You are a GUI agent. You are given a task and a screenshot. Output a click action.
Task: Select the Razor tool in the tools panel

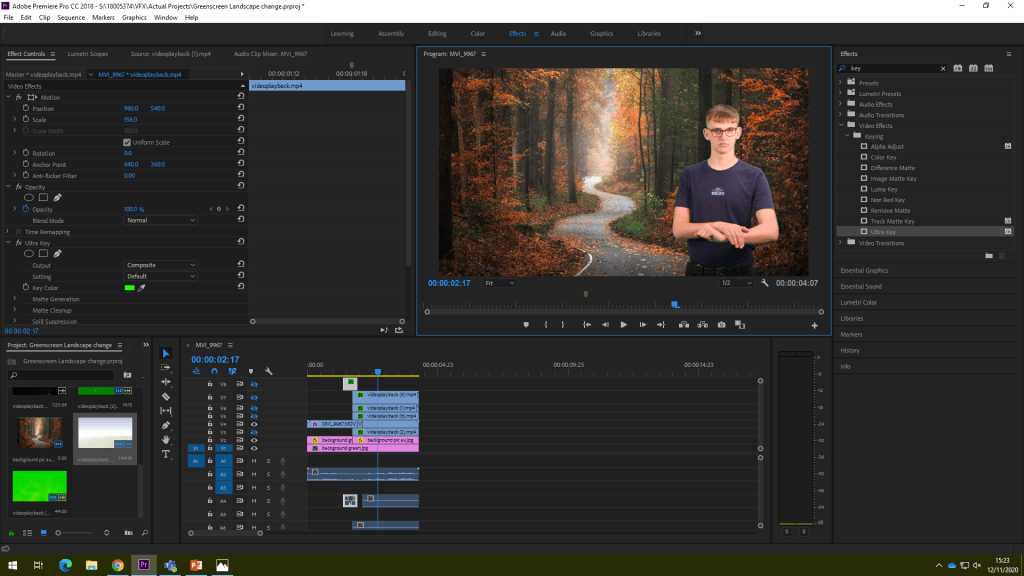coord(166,396)
